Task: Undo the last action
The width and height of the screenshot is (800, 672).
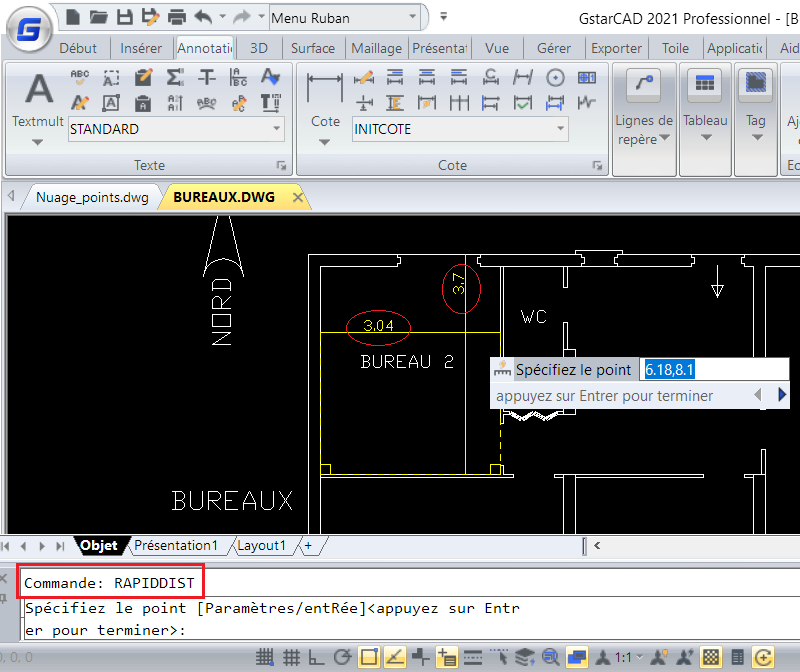Action: [x=203, y=17]
